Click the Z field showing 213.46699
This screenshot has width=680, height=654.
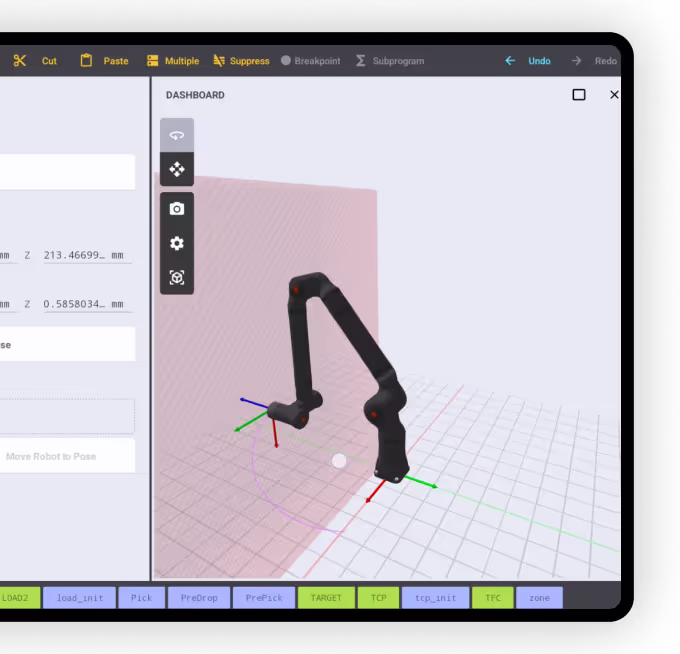click(87, 255)
